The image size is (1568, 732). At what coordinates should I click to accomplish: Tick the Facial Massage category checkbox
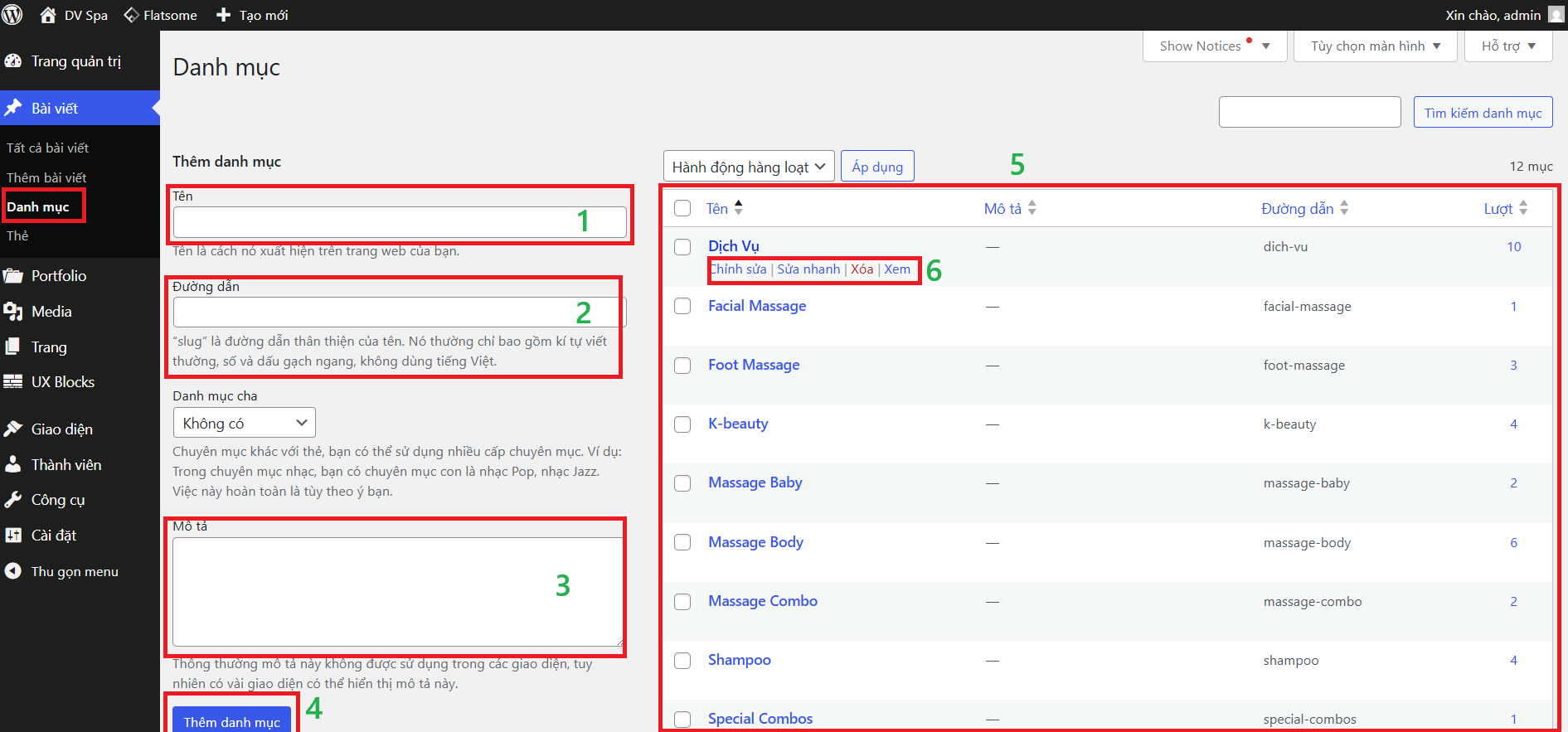coord(682,306)
